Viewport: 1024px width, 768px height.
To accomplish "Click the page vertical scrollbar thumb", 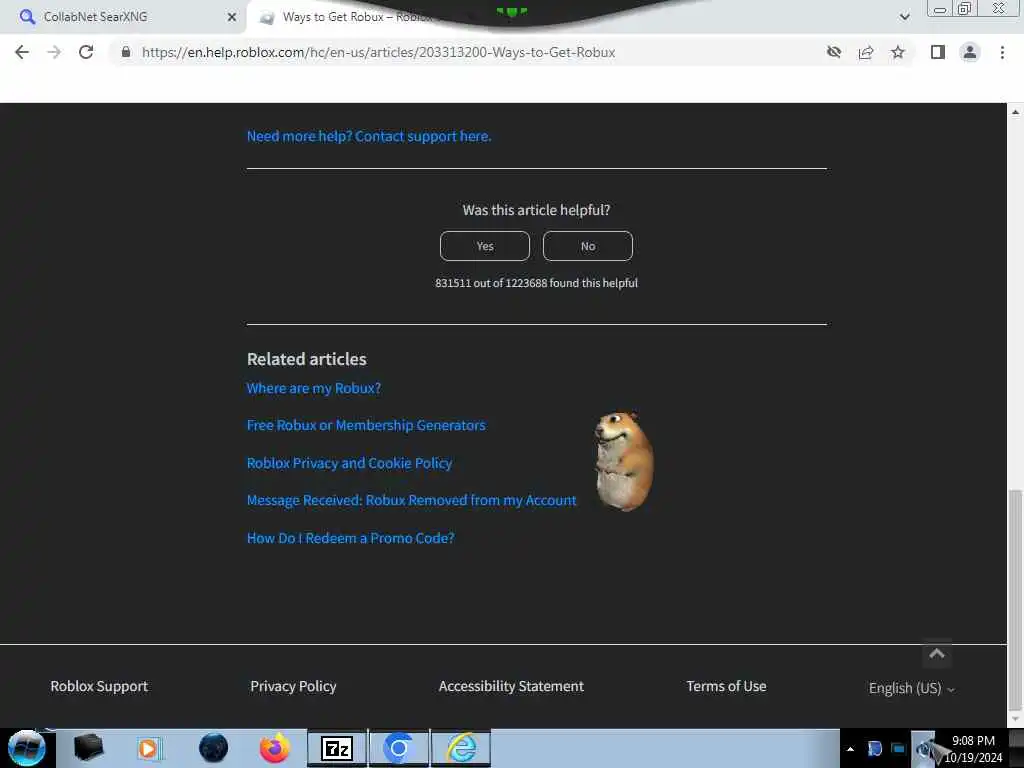I will (1015, 600).
